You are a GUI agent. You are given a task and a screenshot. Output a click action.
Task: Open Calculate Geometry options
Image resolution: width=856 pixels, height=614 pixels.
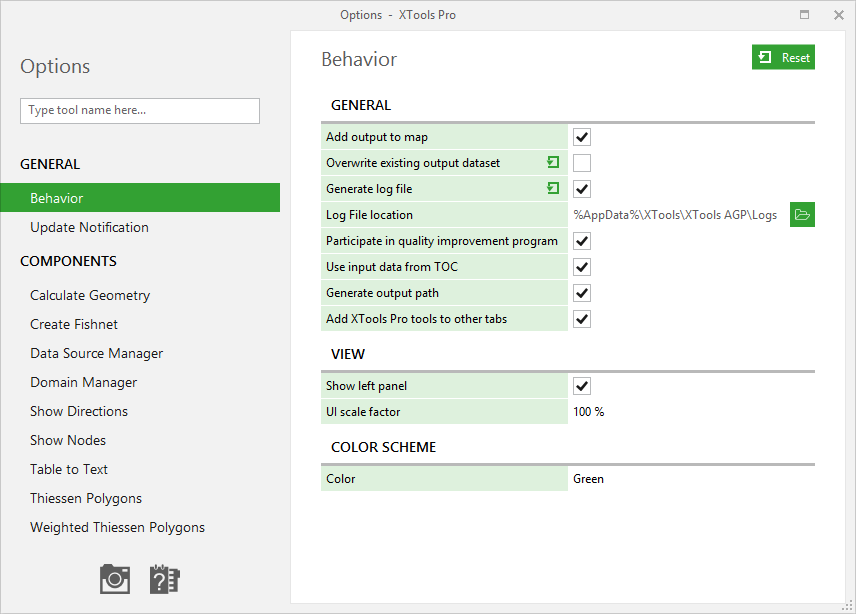(90, 295)
